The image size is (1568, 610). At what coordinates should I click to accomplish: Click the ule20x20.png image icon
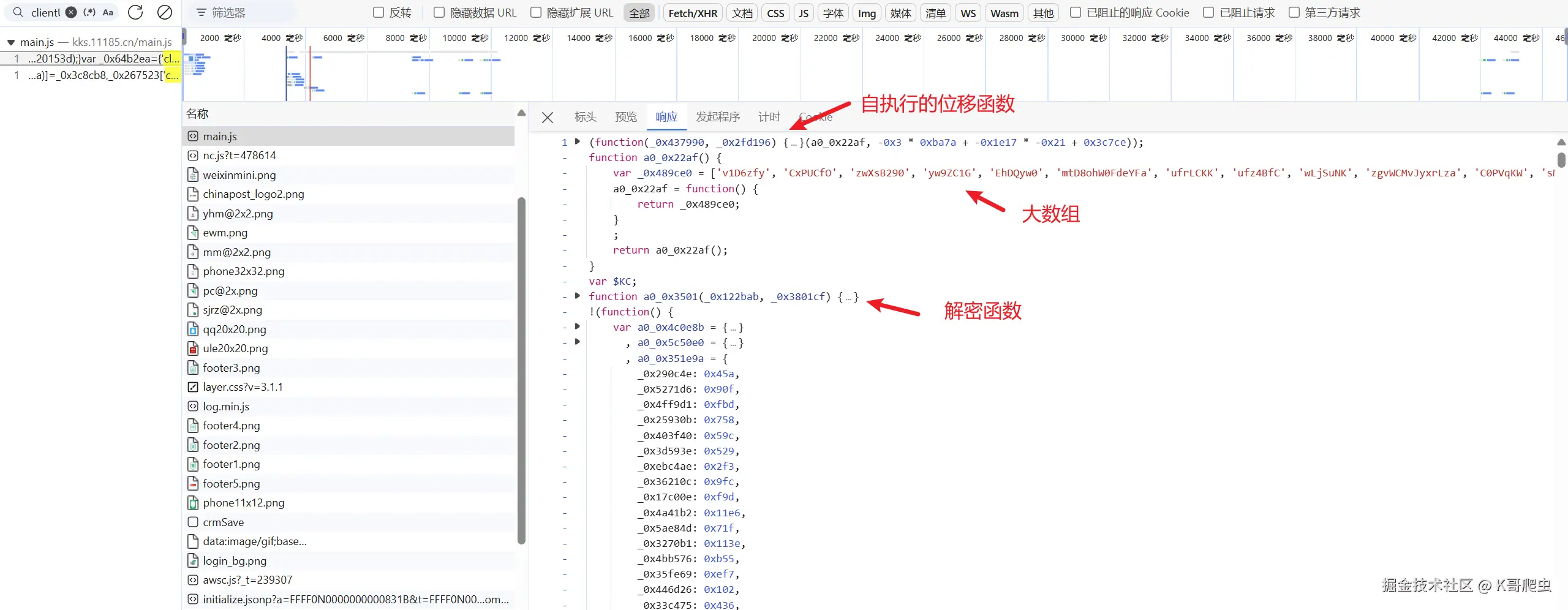tap(192, 348)
